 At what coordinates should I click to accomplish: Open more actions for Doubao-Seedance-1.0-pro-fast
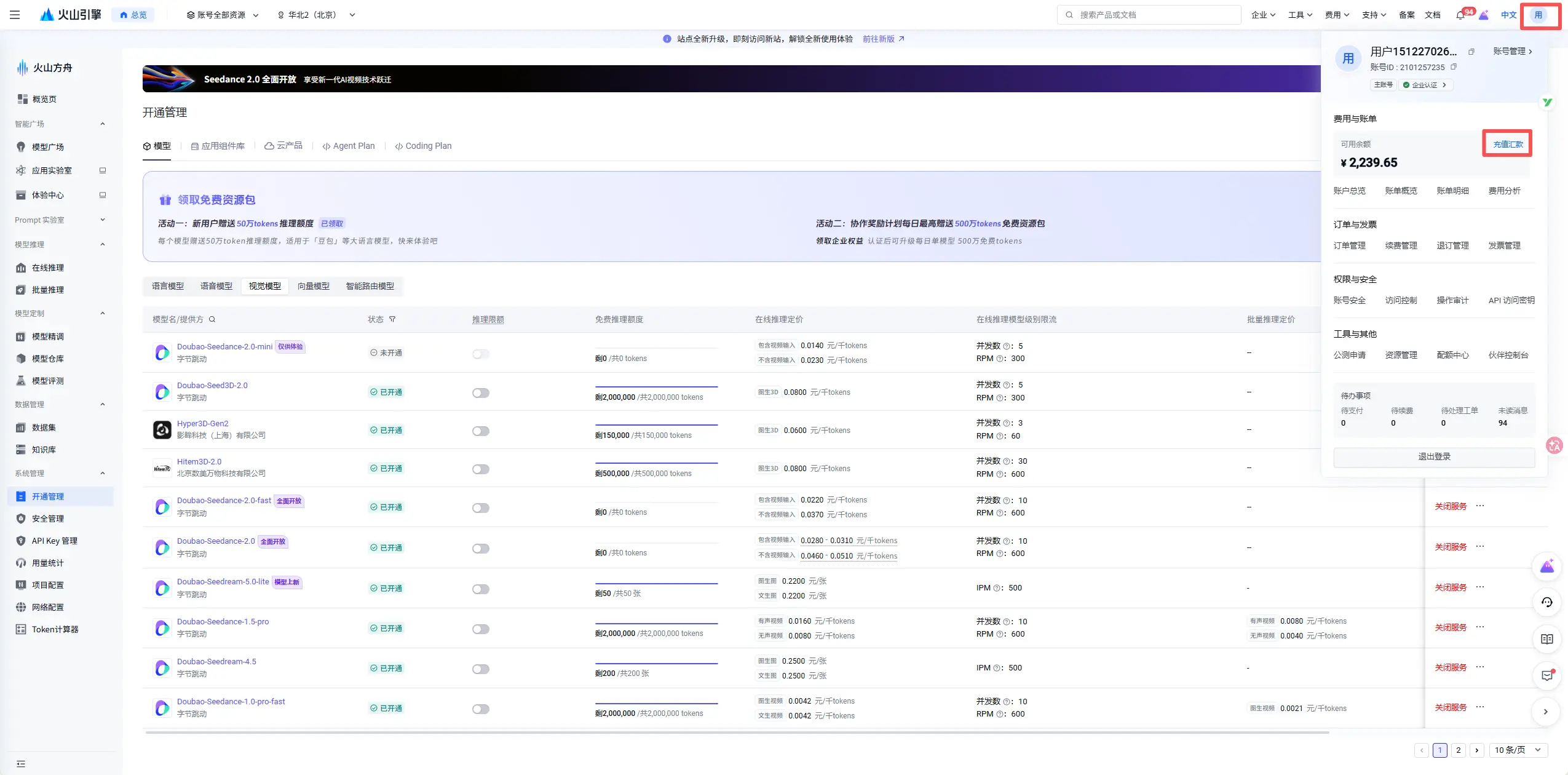[1480, 707]
